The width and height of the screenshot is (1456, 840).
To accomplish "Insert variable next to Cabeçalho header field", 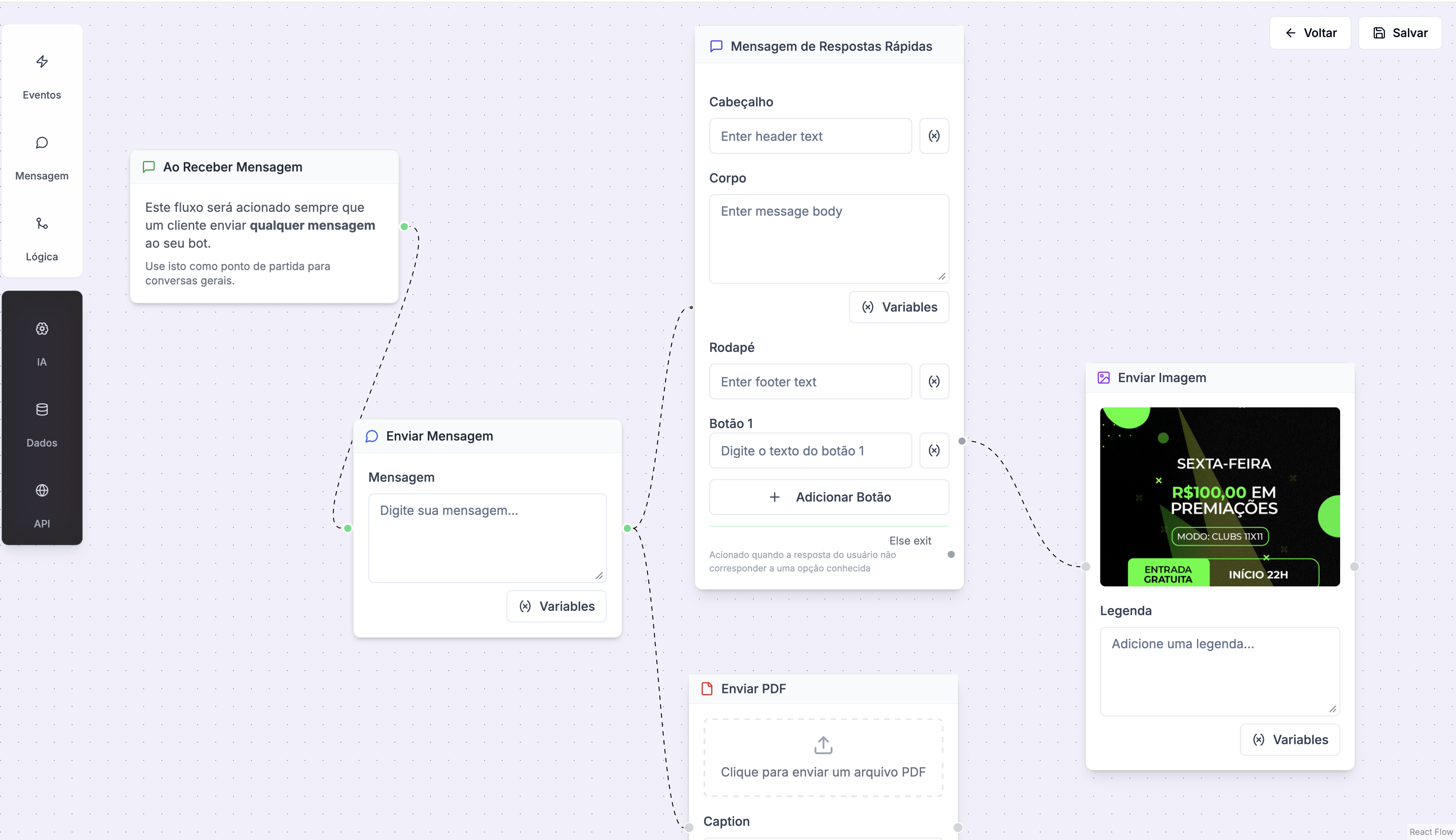I will [x=933, y=136].
